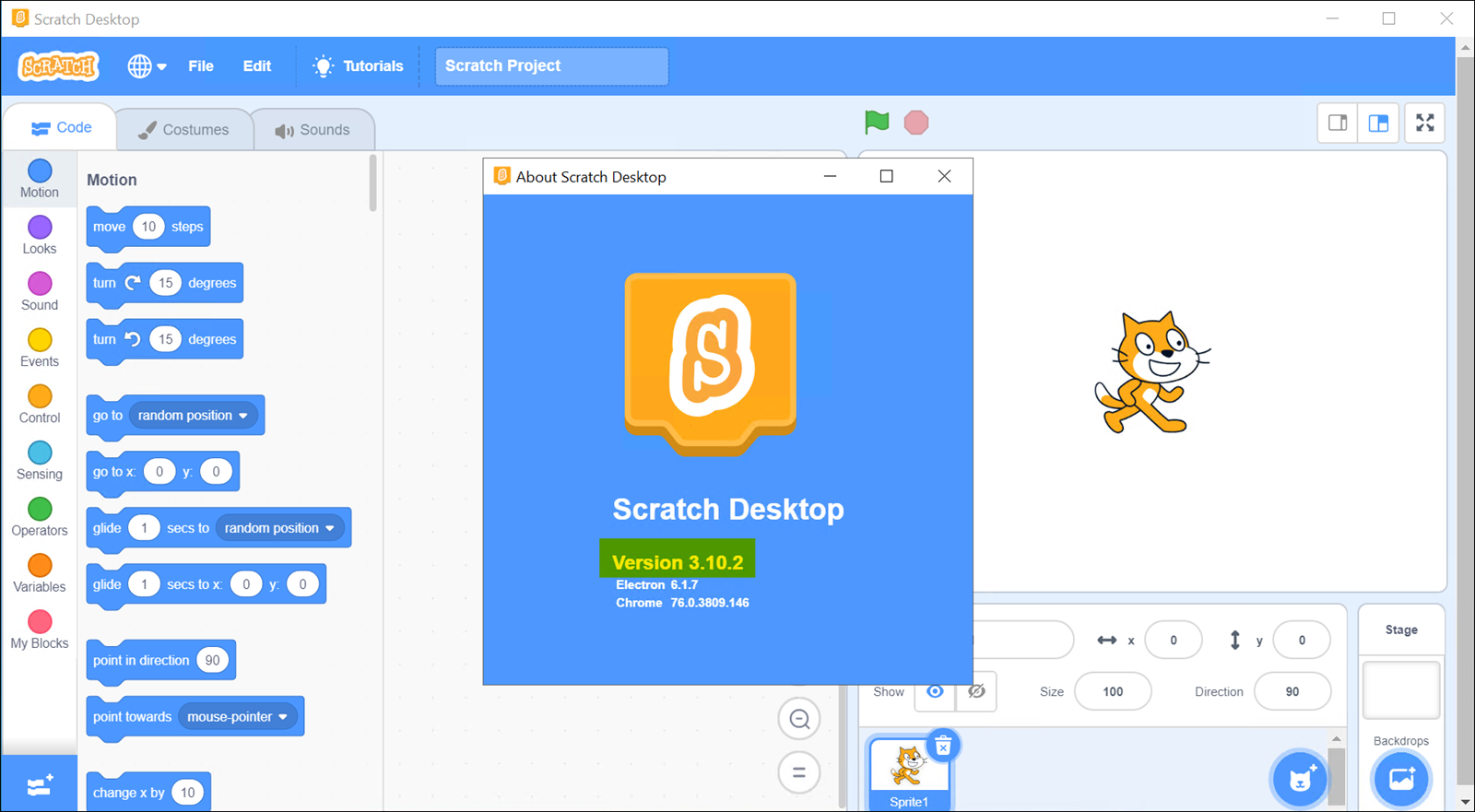Select the Stage backdrop thumbnail
This screenshot has width=1475, height=812.
point(1401,689)
